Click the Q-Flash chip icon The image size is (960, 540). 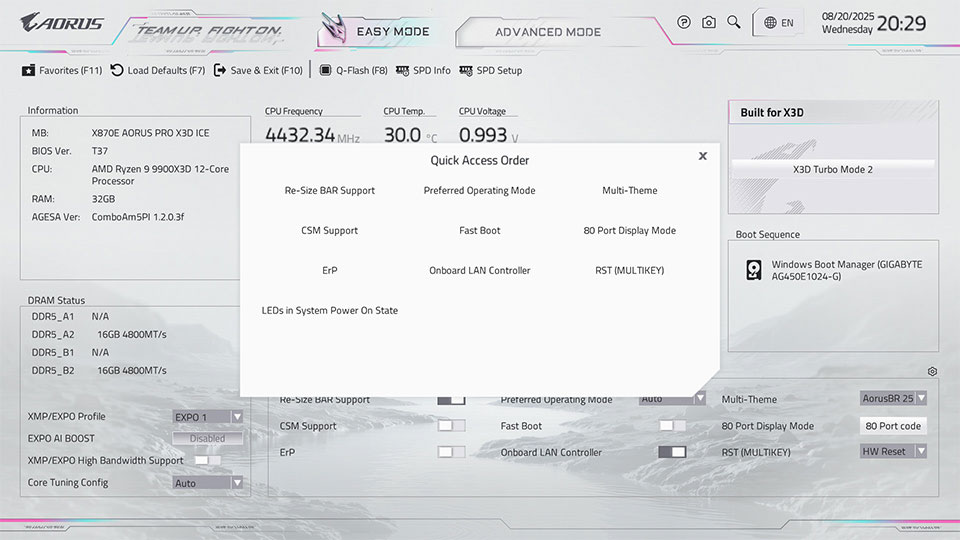tap(325, 70)
